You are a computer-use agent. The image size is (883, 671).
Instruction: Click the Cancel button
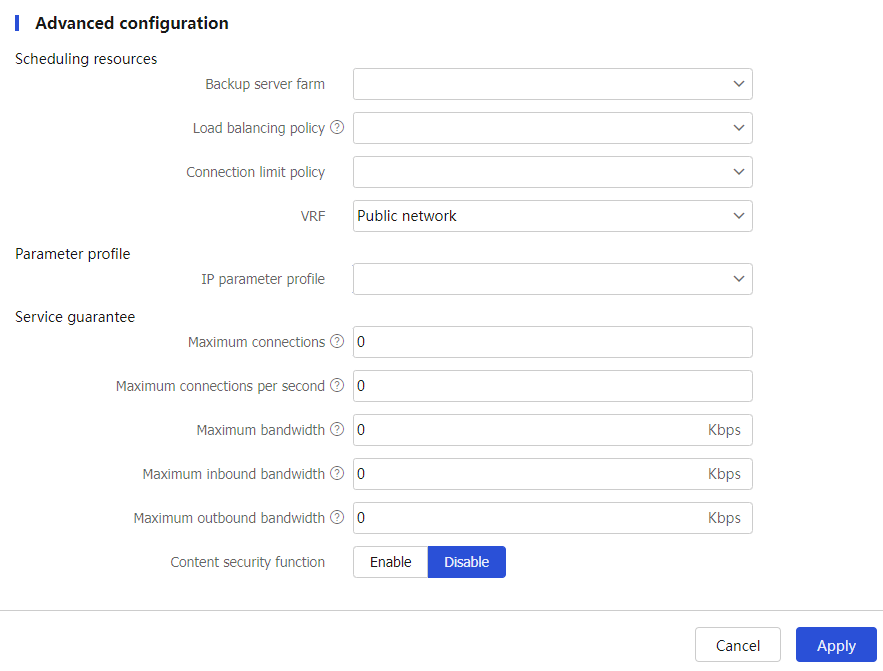738,645
